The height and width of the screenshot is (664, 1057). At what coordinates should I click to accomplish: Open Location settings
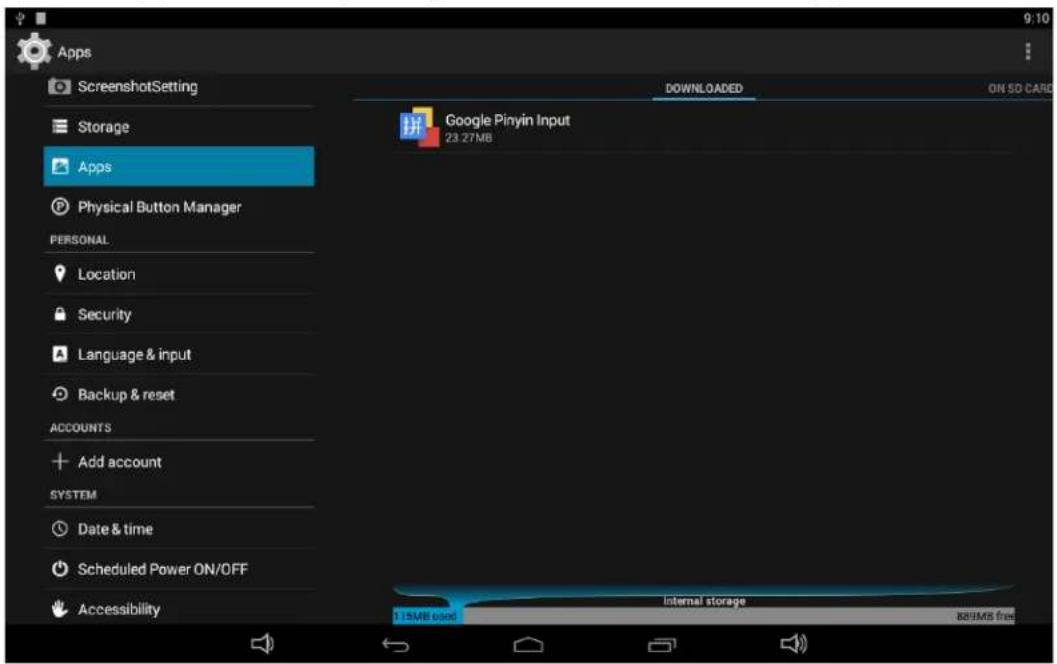click(179, 274)
